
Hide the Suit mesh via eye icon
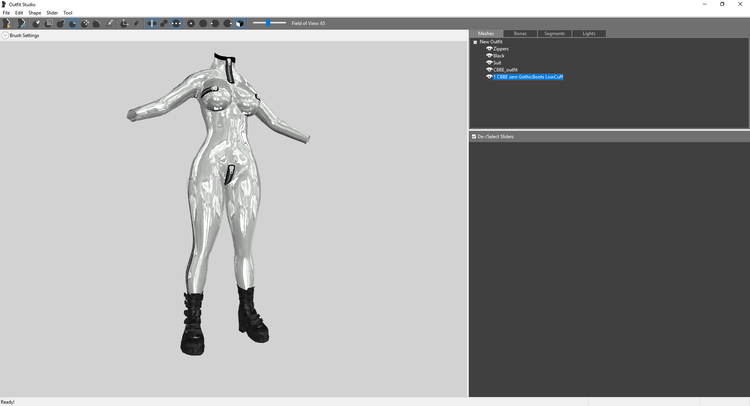[x=489, y=63]
